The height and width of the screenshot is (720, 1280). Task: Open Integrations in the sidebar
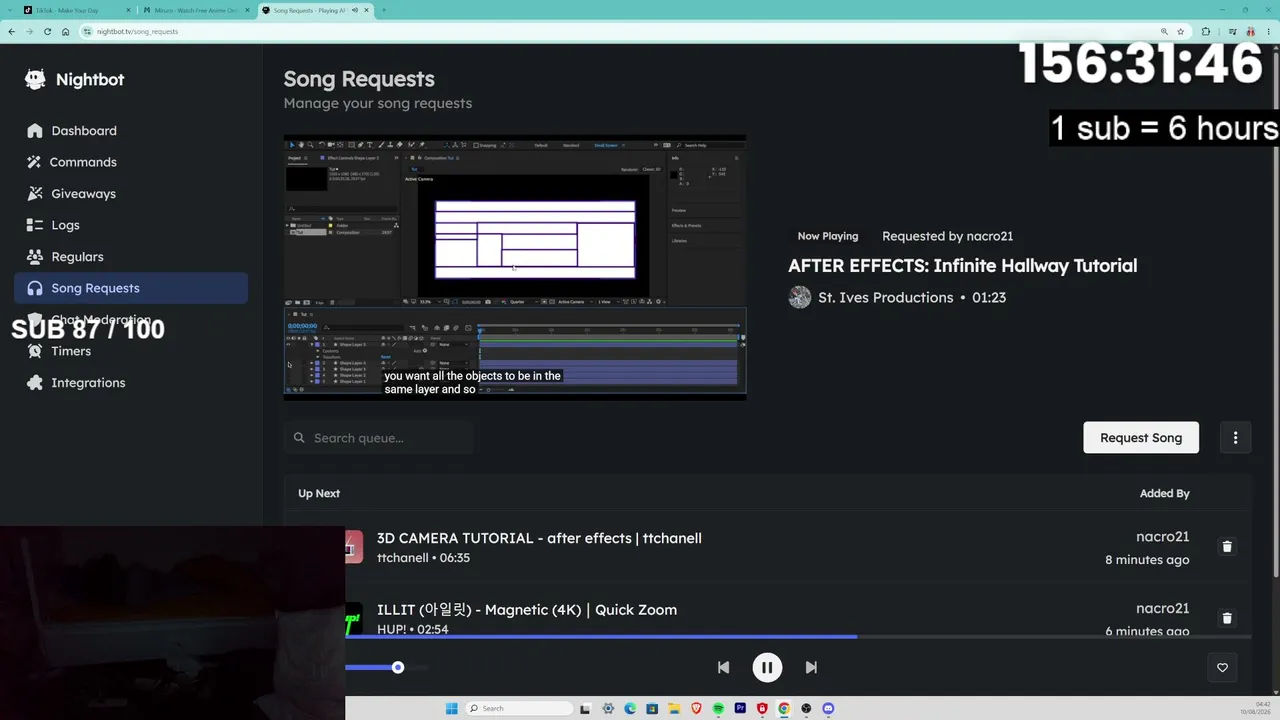tap(131, 383)
